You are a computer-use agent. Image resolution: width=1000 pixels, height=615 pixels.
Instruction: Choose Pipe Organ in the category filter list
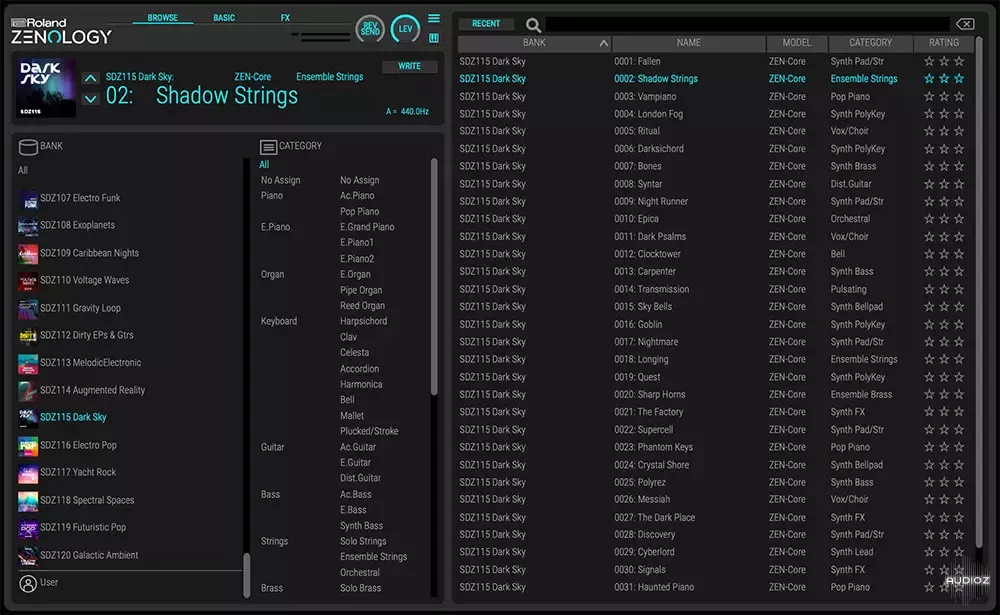(x=361, y=290)
